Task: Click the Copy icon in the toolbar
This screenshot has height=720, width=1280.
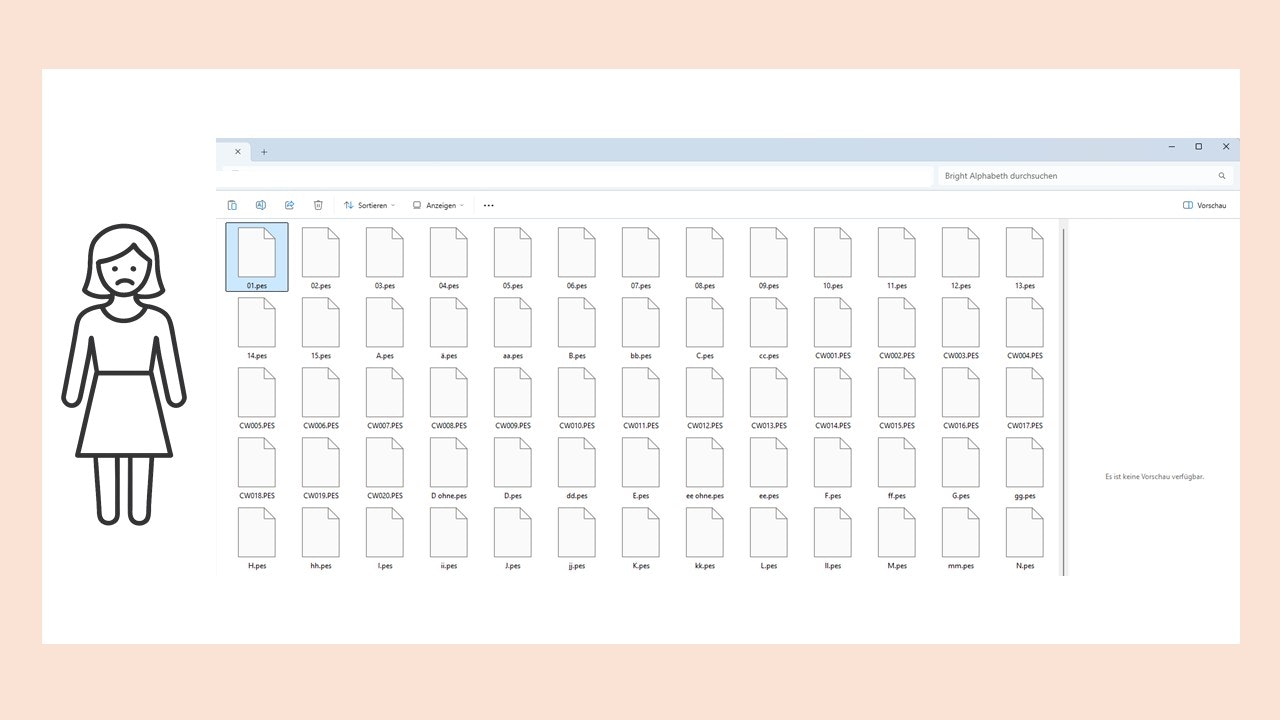Action: click(x=232, y=205)
